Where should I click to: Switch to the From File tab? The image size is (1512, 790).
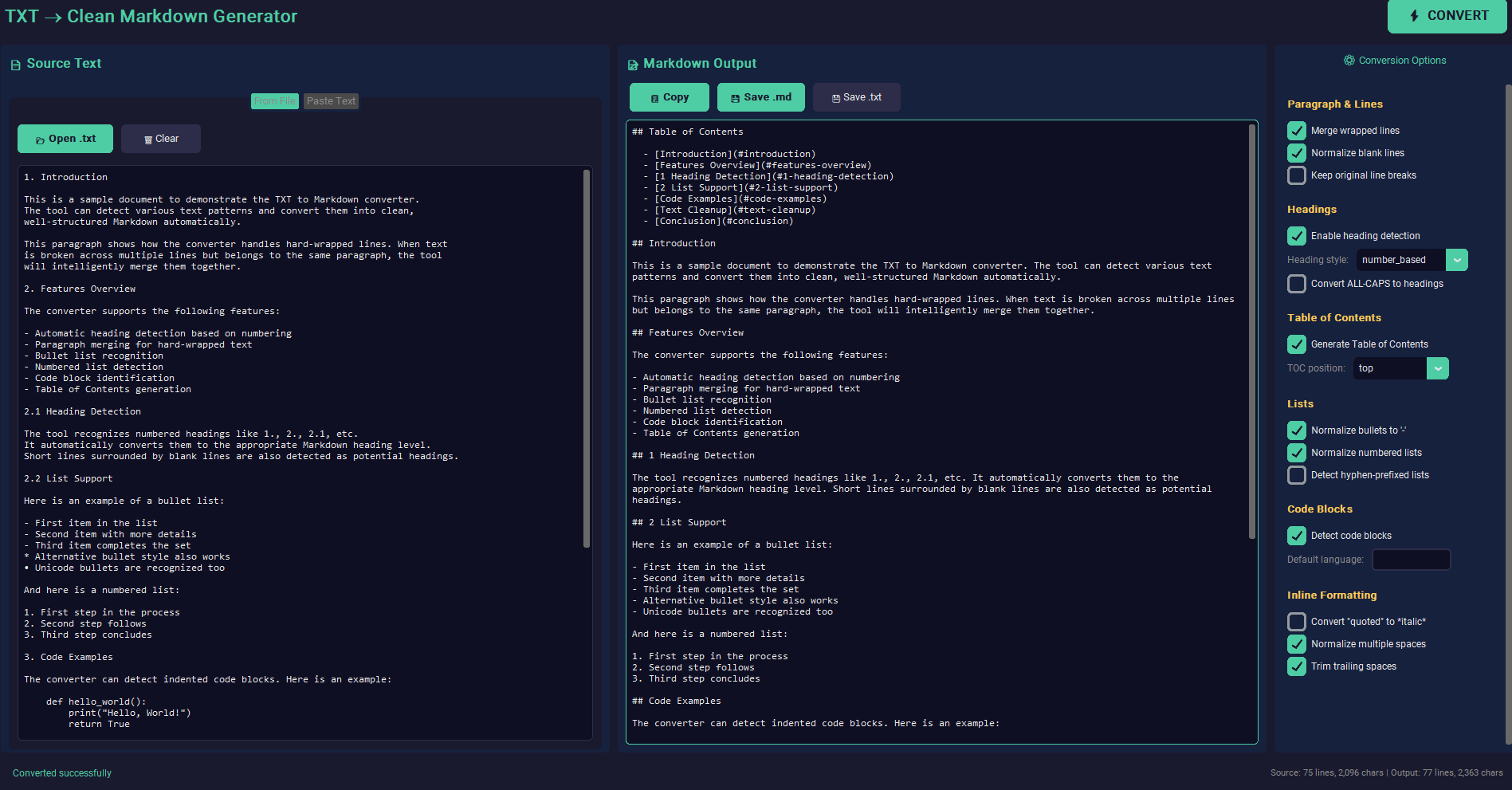(x=275, y=101)
